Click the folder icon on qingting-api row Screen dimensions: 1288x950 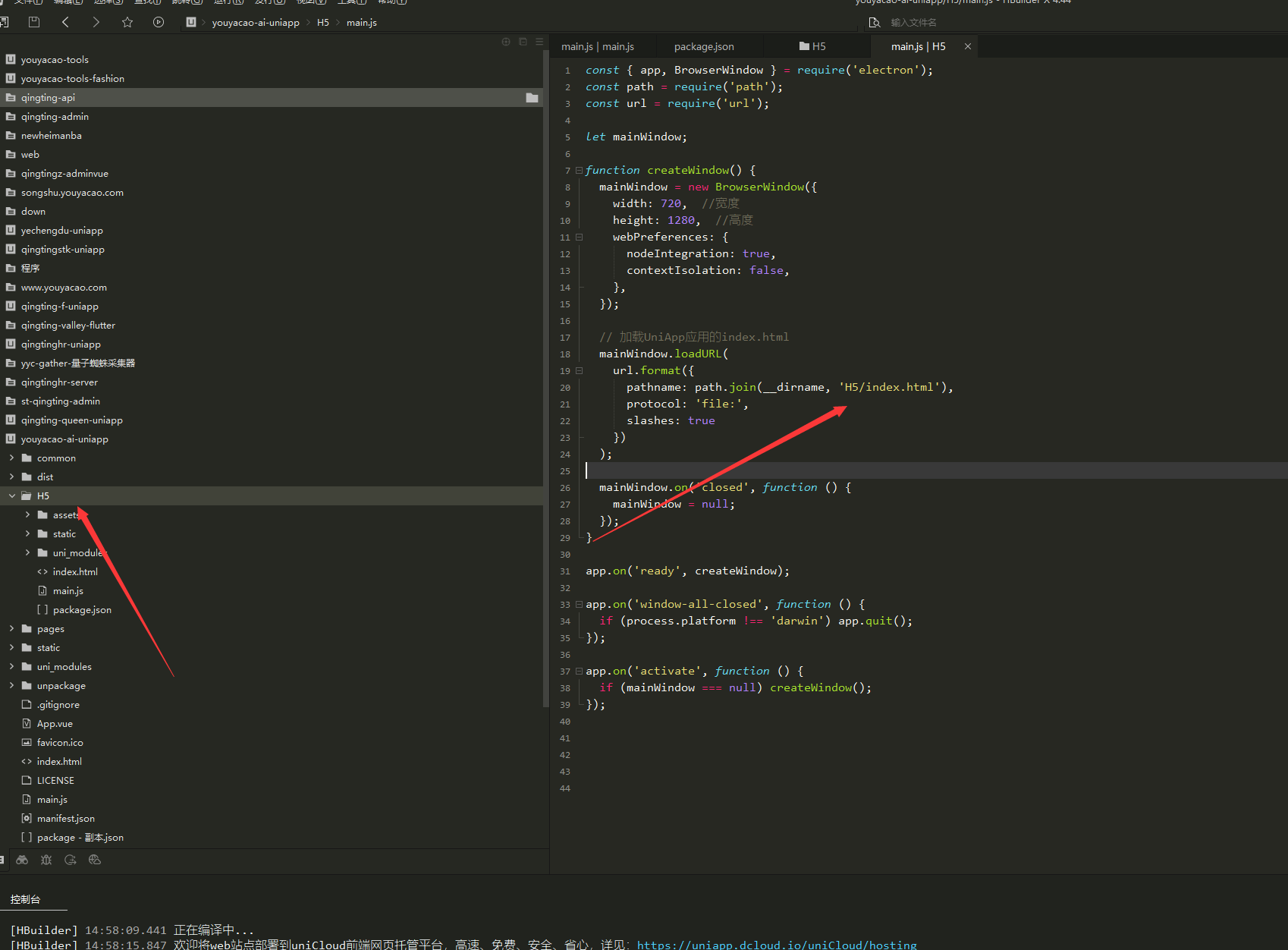point(532,98)
